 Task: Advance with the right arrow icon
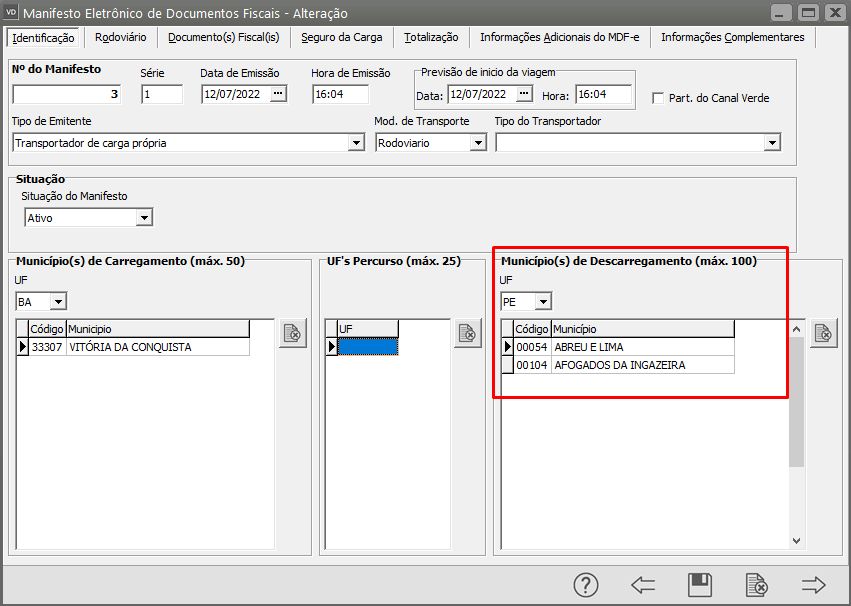click(x=813, y=585)
